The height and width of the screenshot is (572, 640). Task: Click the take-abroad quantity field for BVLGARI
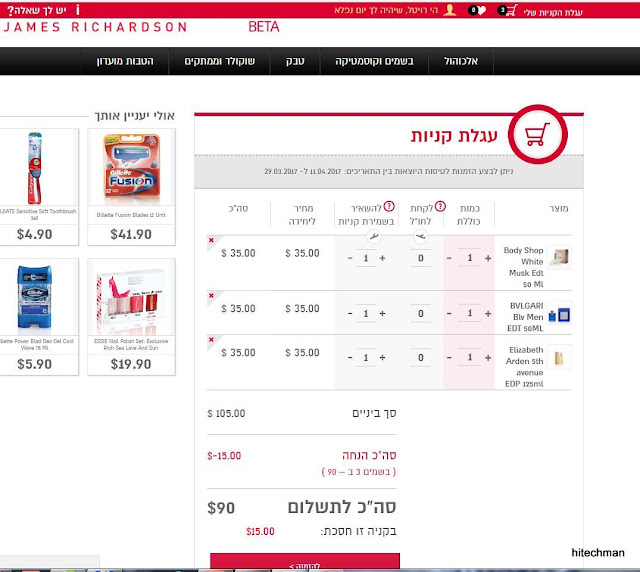420,314
